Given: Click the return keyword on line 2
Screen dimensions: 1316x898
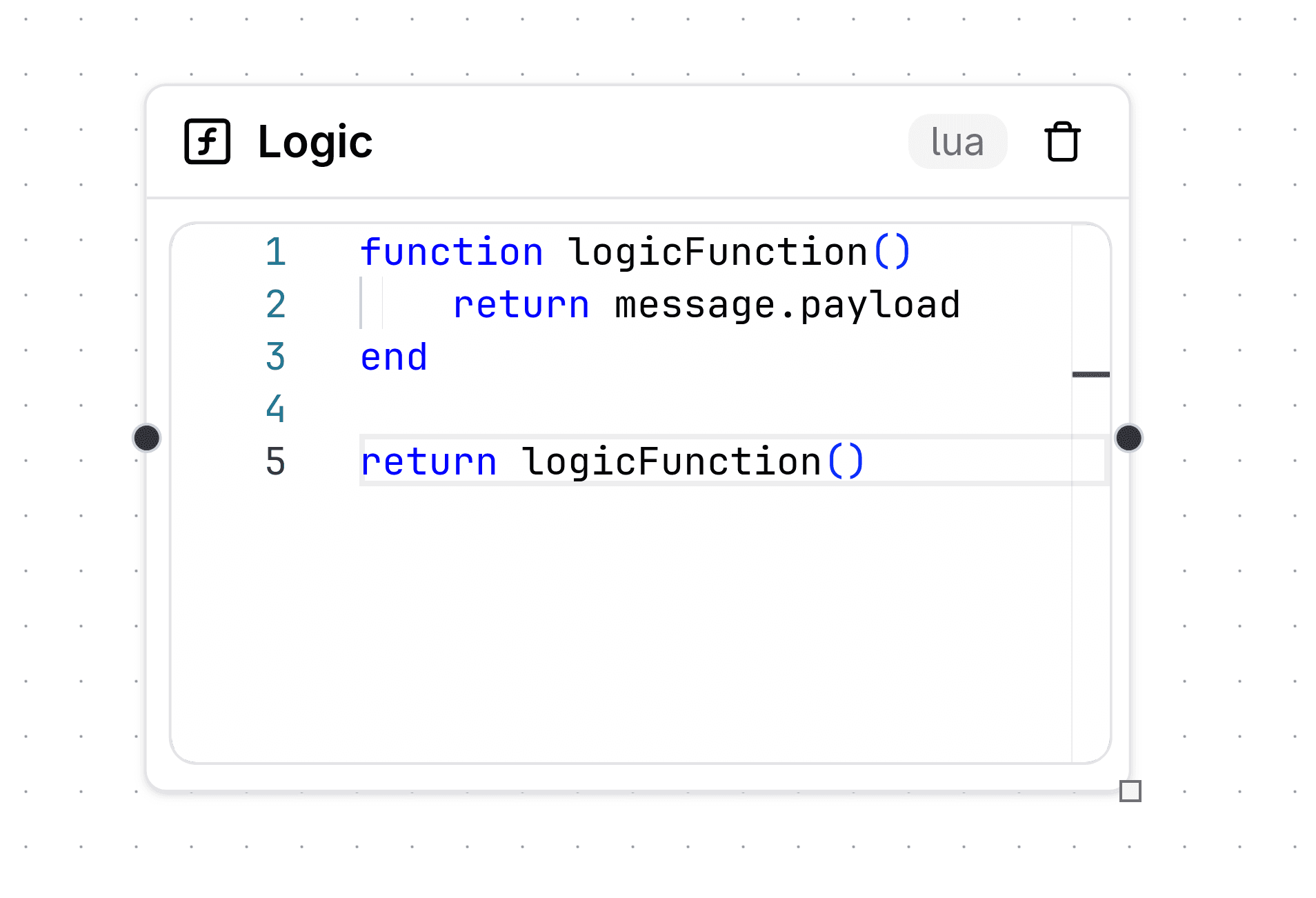Looking at the screenshot, I should pos(521,304).
